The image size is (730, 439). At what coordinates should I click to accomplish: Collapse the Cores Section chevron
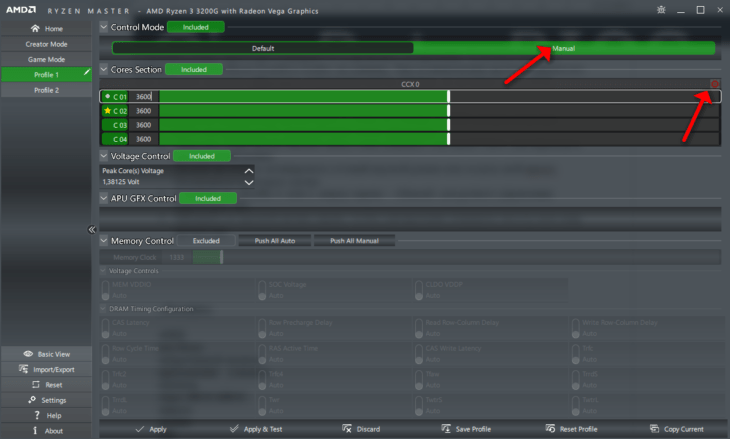104,69
